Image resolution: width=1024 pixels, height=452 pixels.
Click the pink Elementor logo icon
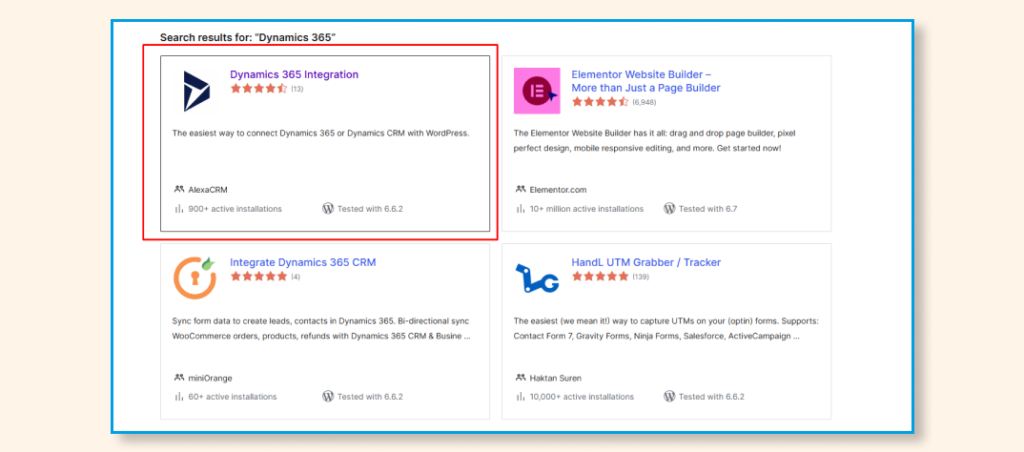click(x=537, y=91)
